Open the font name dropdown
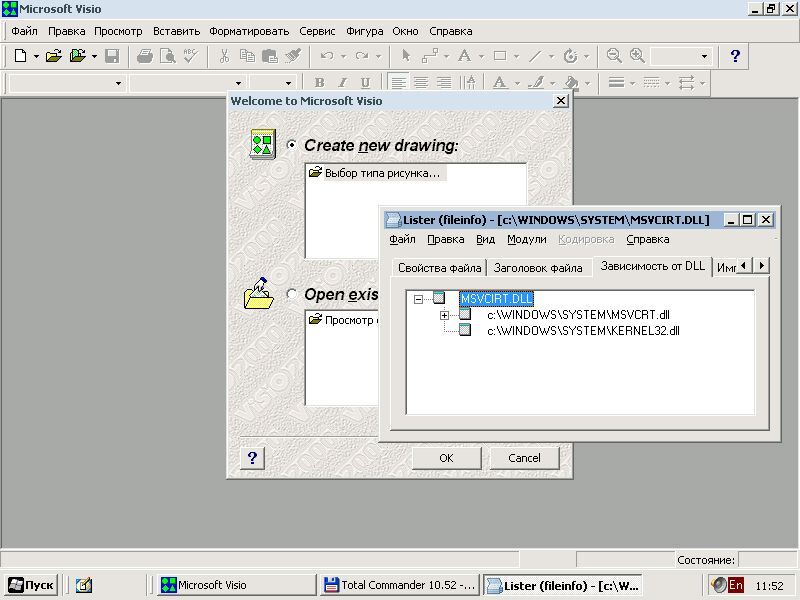This screenshot has width=800, height=600. 238,83
